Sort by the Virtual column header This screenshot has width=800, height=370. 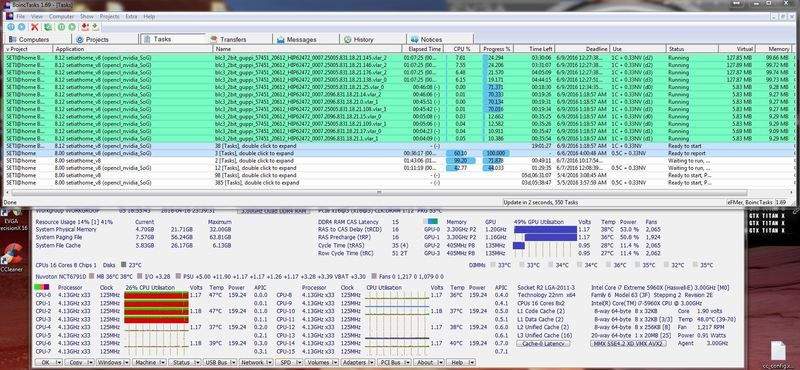(x=737, y=49)
